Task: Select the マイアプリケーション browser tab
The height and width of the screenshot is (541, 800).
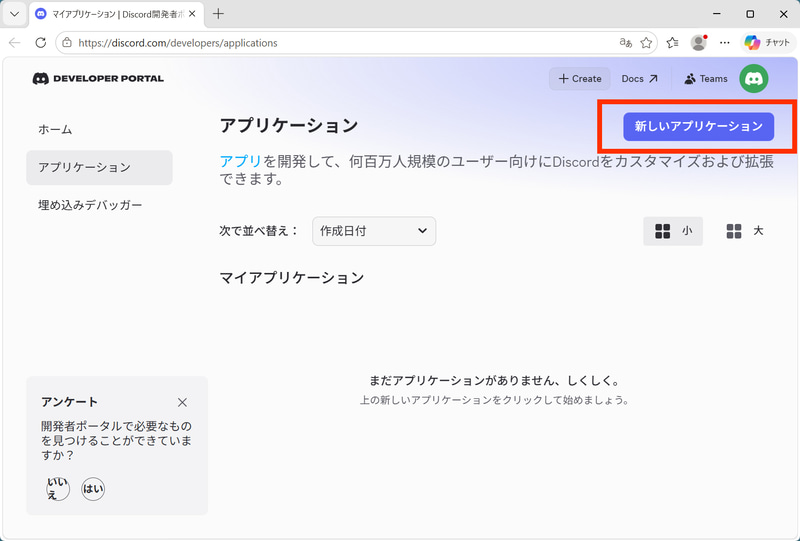Action: tap(117, 14)
